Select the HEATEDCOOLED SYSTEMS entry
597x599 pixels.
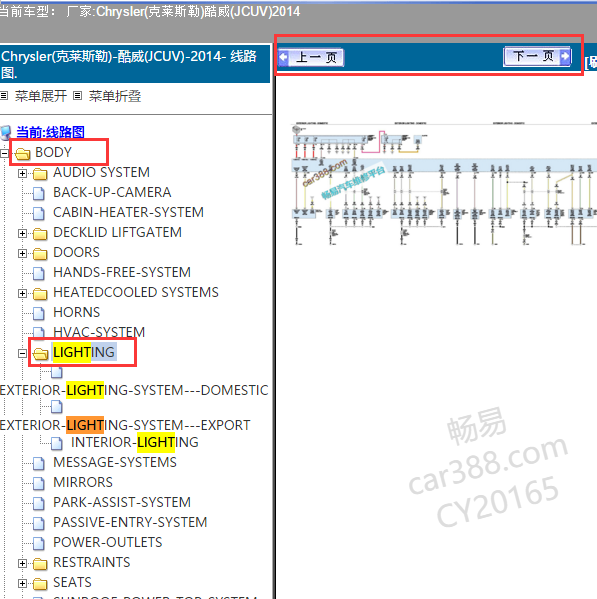tap(136, 292)
